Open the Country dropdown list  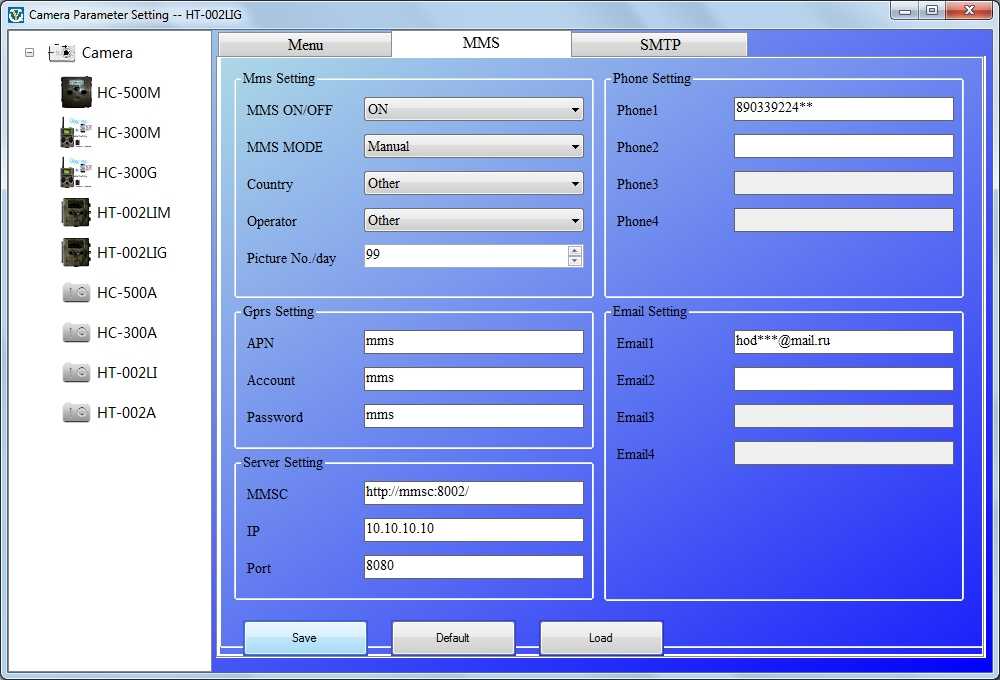click(x=575, y=184)
